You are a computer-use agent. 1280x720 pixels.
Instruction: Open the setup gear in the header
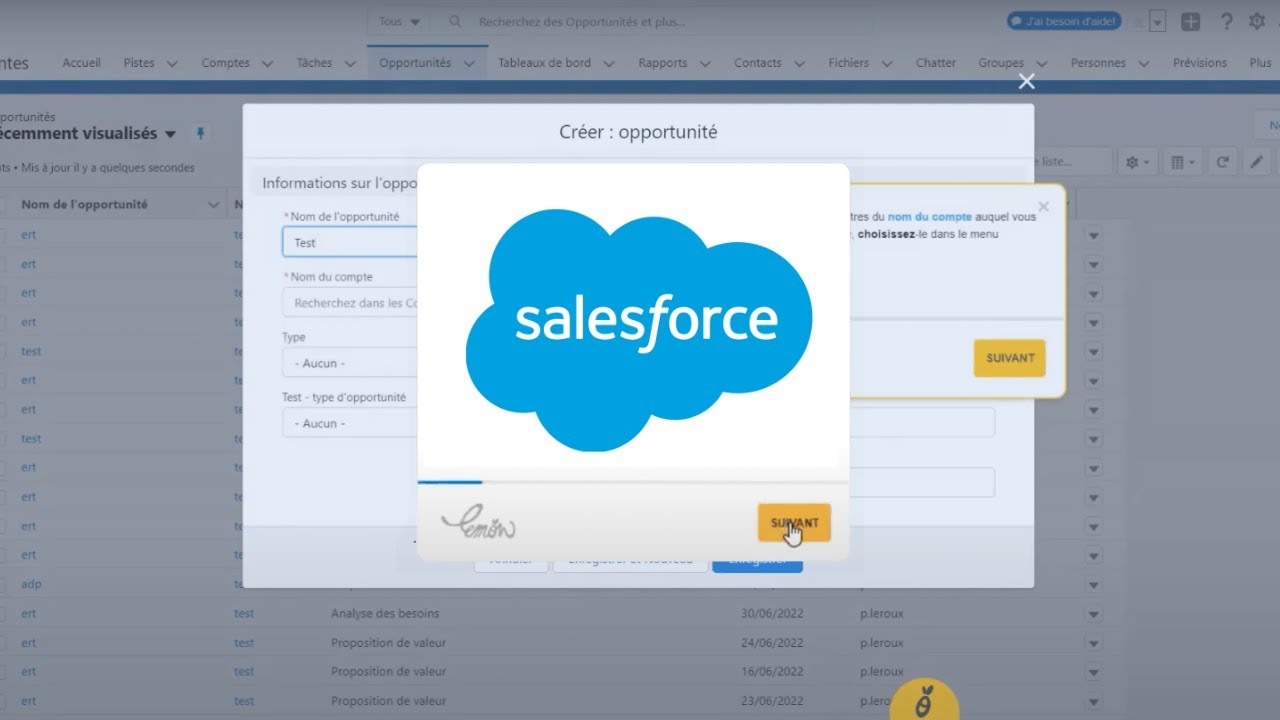(x=1257, y=21)
